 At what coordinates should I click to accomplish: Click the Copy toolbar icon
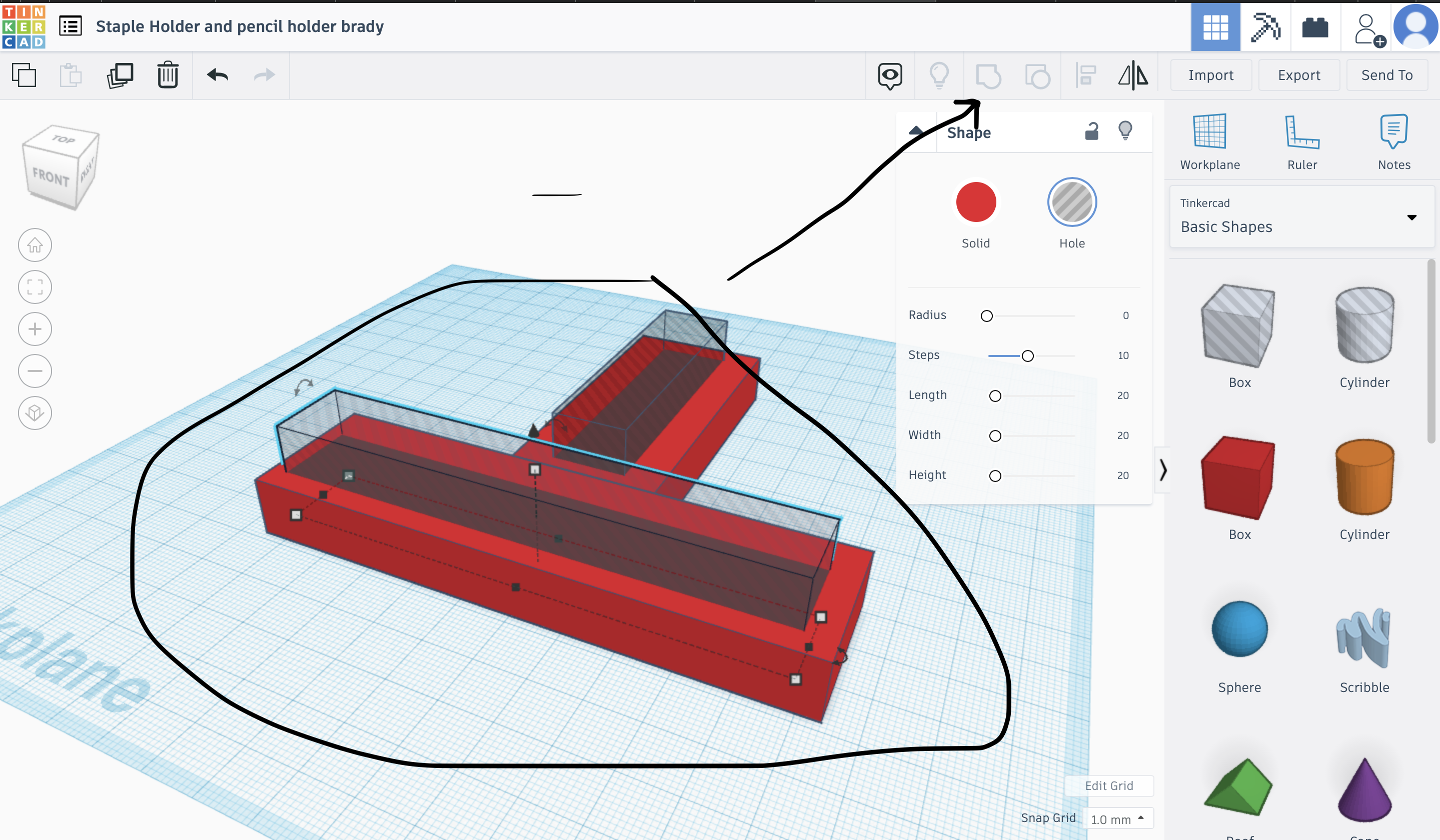pyautogui.click(x=24, y=75)
